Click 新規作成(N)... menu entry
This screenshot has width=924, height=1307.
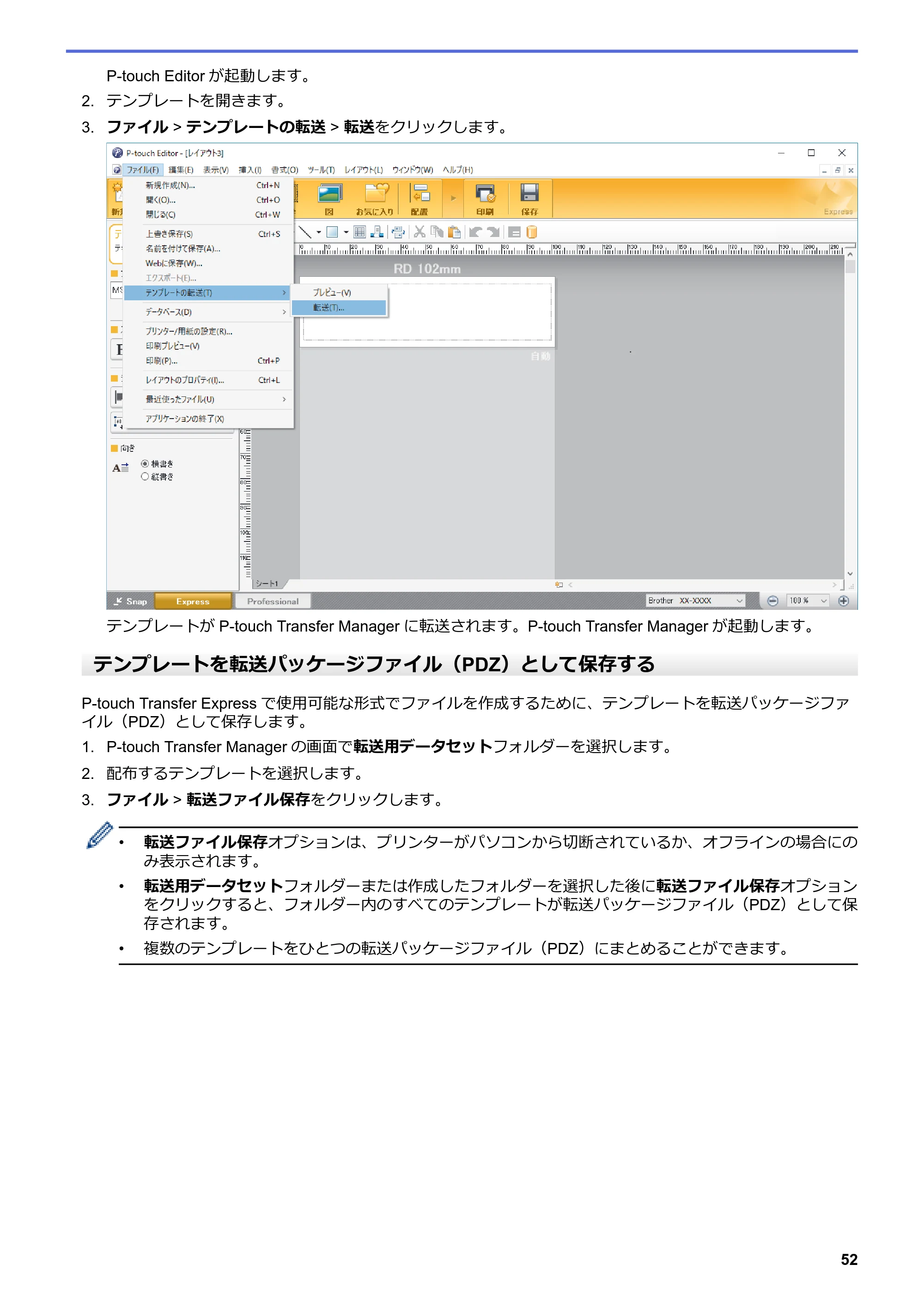pos(208,186)
